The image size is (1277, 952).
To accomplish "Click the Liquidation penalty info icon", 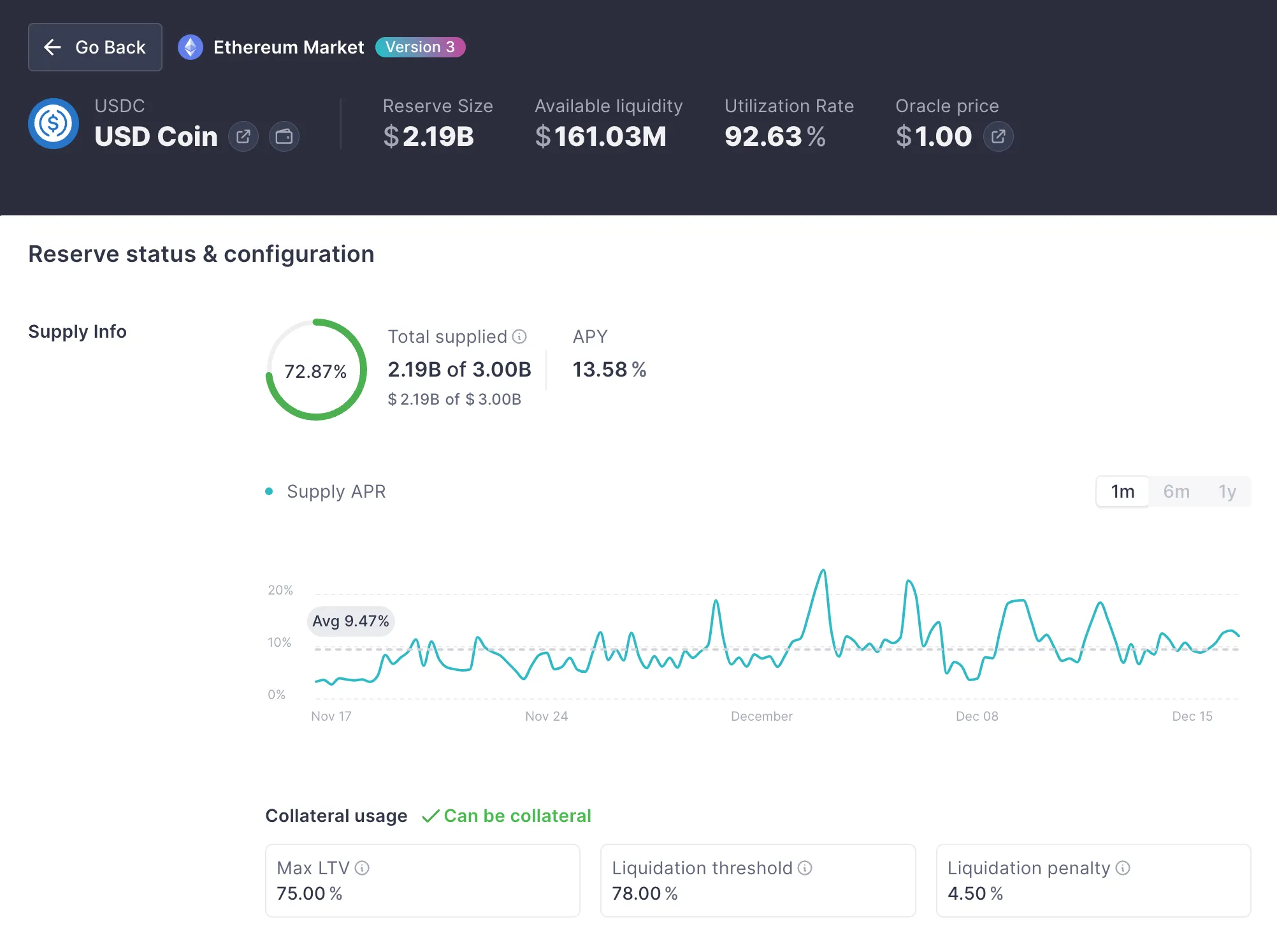I will tap(1123, 868).
